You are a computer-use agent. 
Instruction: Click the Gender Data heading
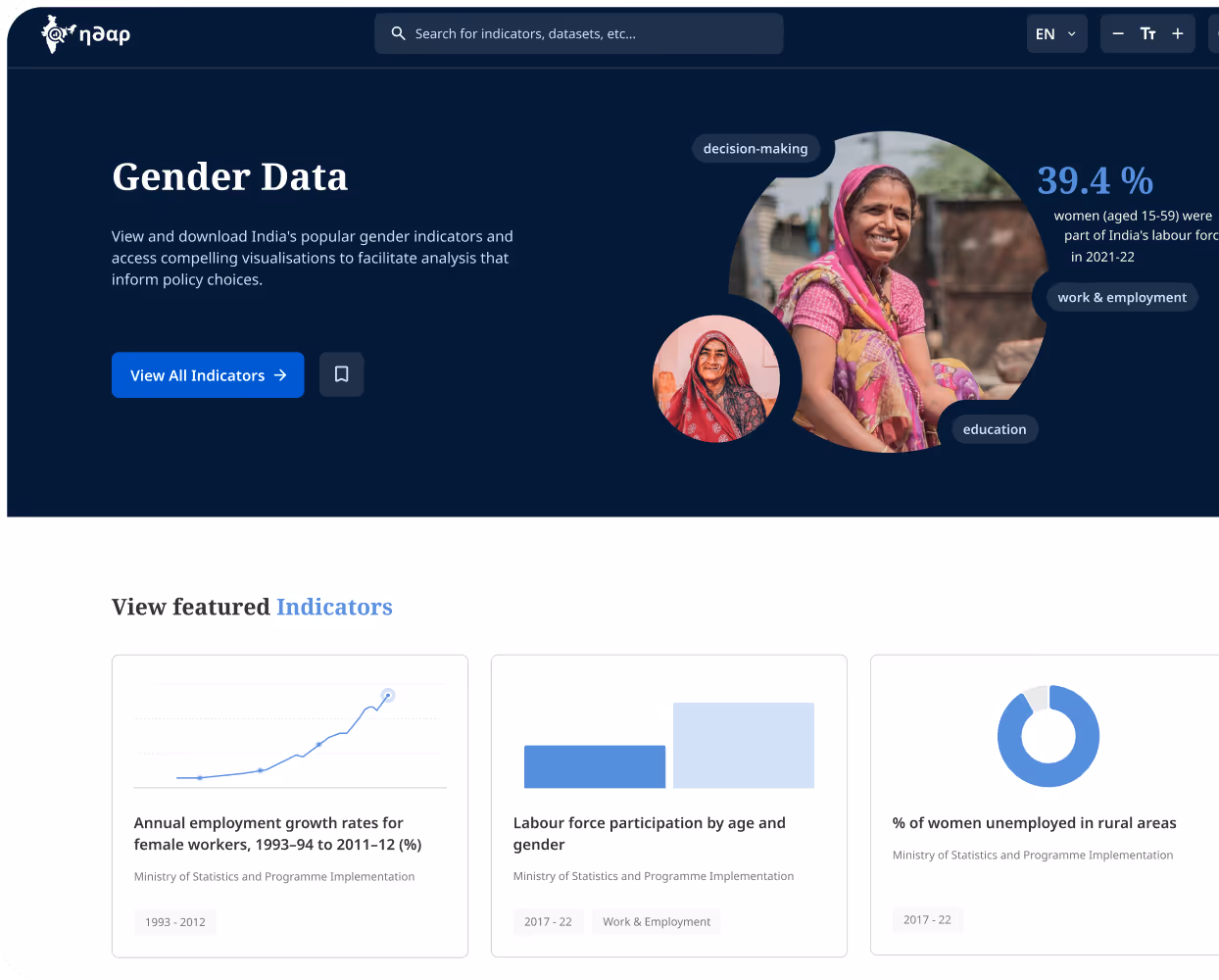click(230, 177)
